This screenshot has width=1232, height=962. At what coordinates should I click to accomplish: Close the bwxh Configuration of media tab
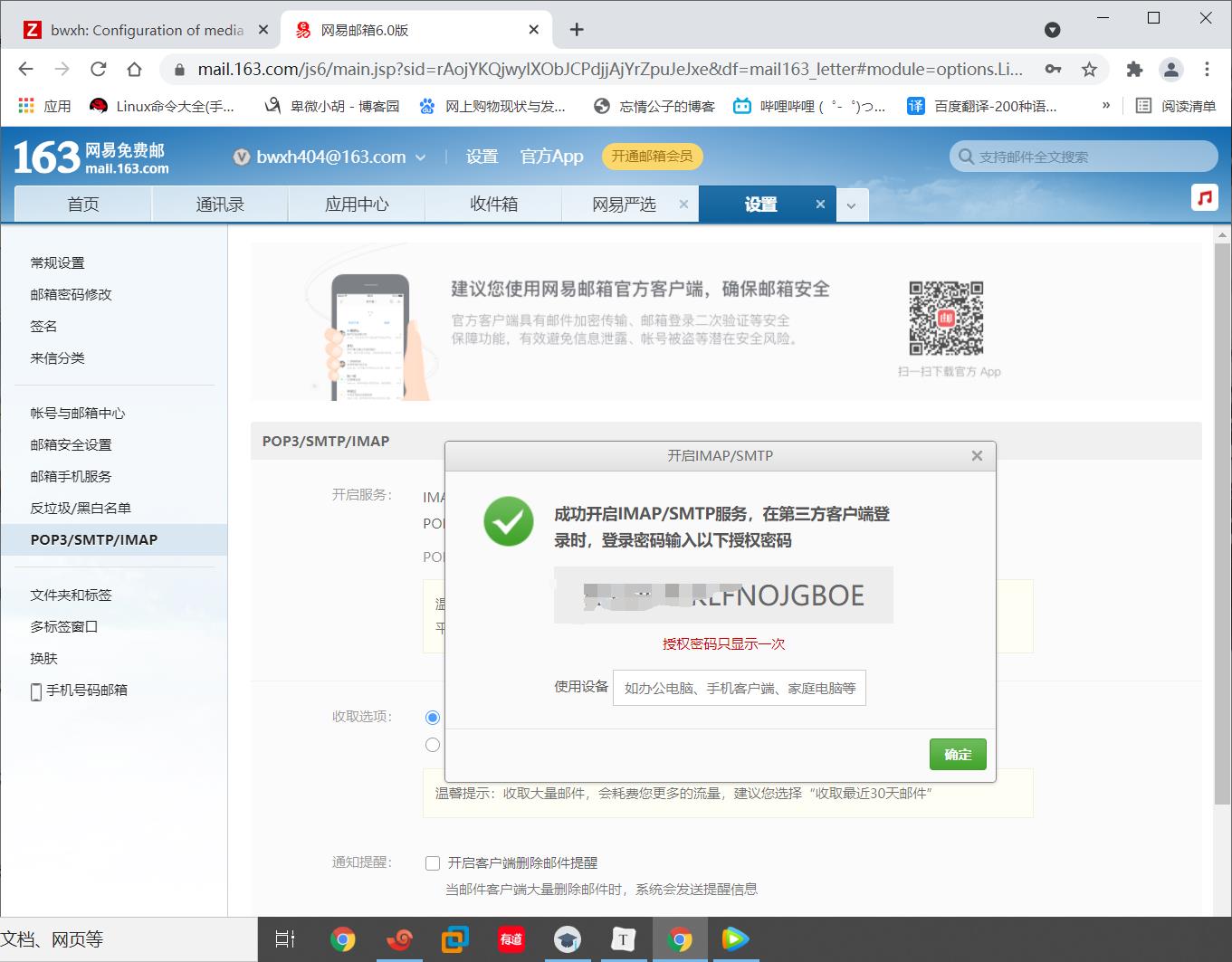[263, 30]
